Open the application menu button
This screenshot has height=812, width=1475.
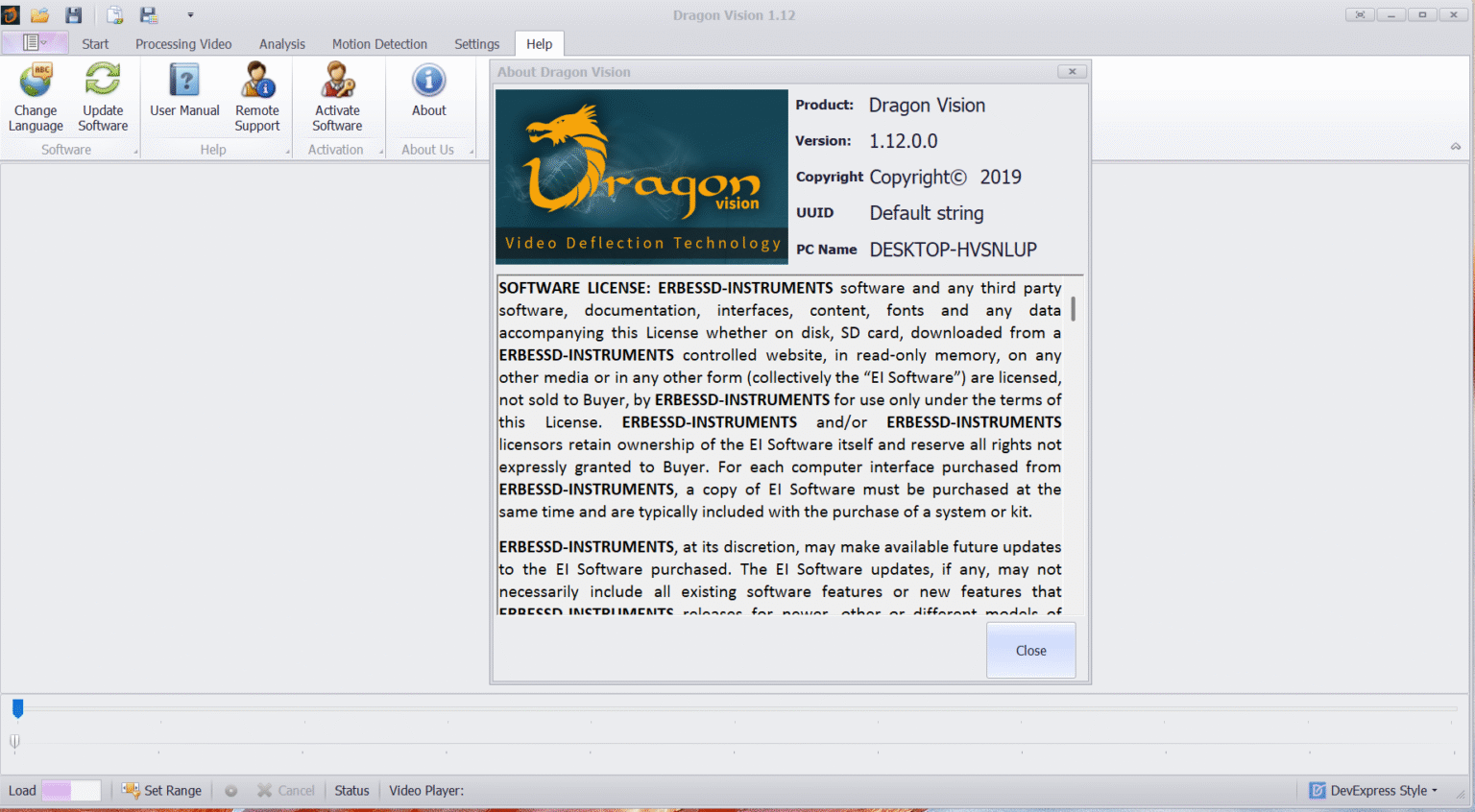[35, 42]
